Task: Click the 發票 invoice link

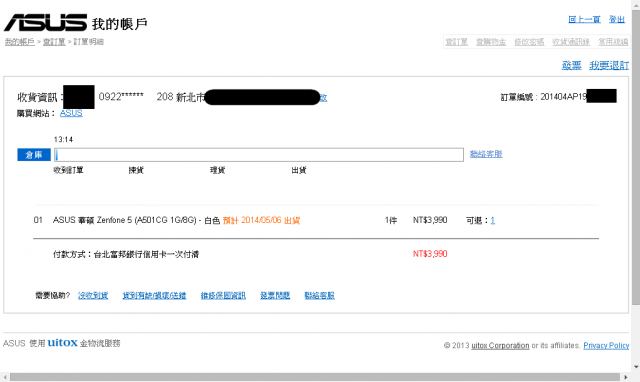Action: pos(571,65)
